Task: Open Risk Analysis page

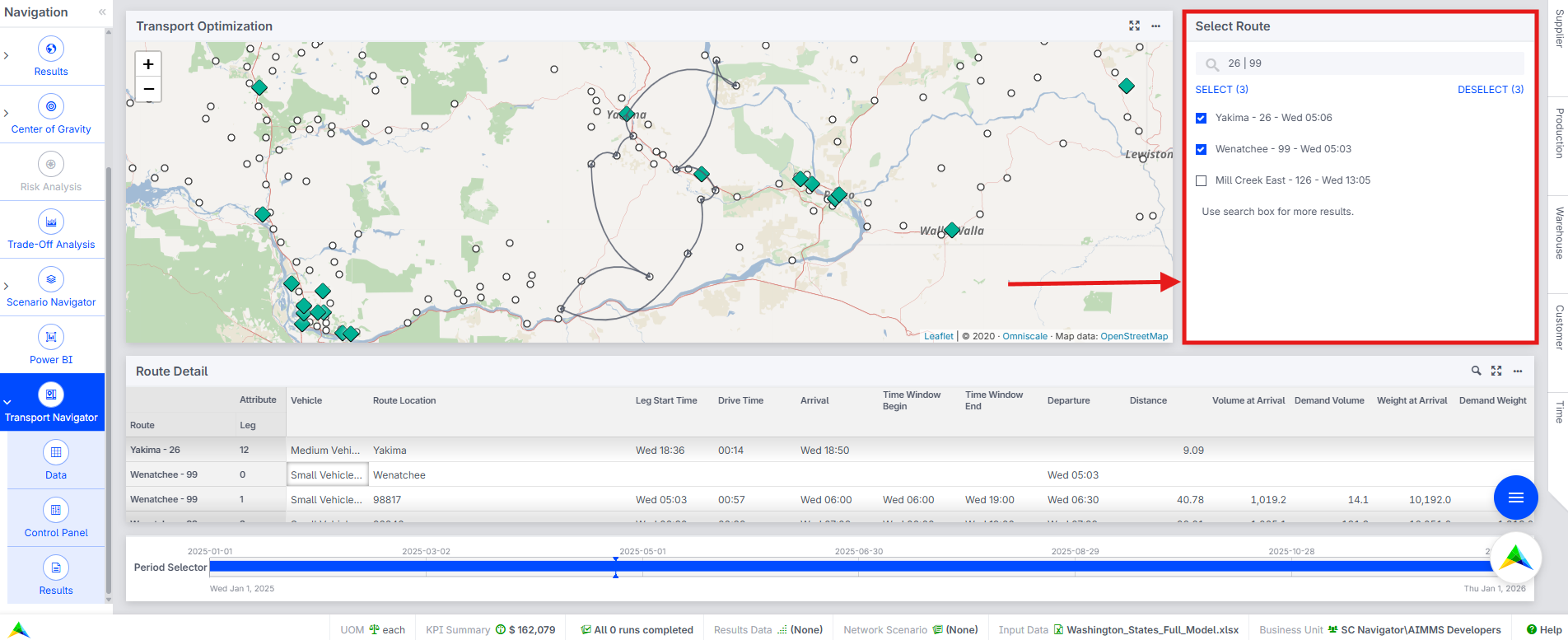Action: 51,172
